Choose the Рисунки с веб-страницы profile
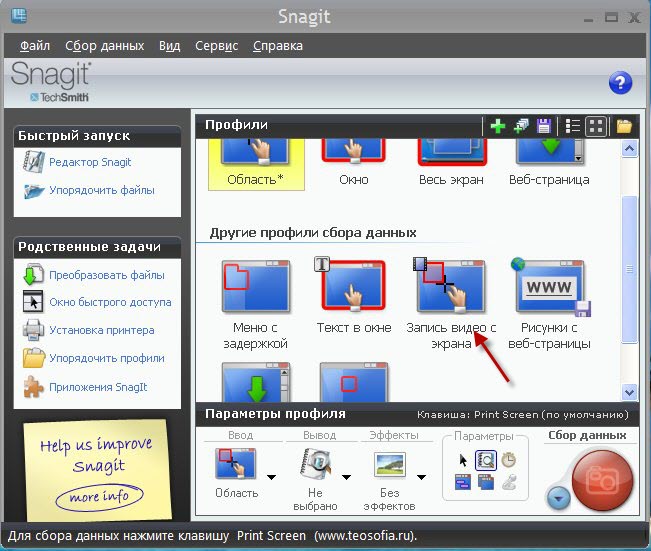The image size is (651, 551). click(x=549, y=305)
